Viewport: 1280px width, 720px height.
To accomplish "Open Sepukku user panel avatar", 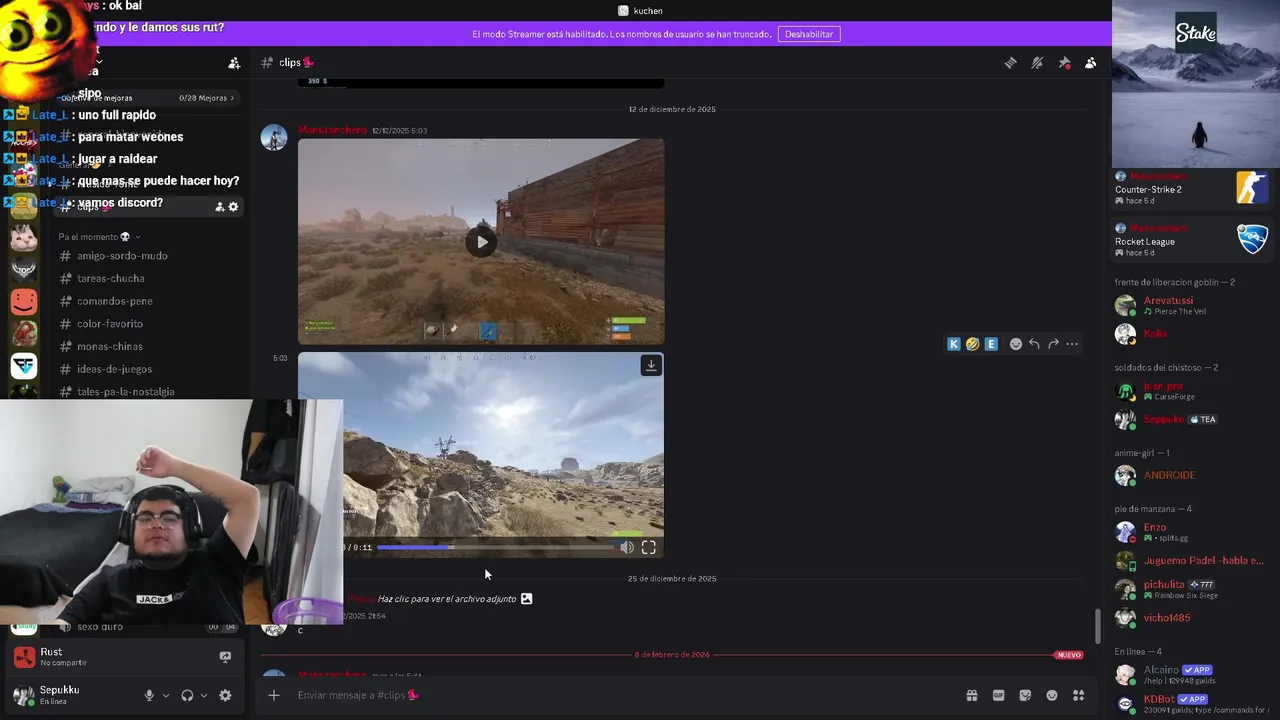I will (23, 695).
